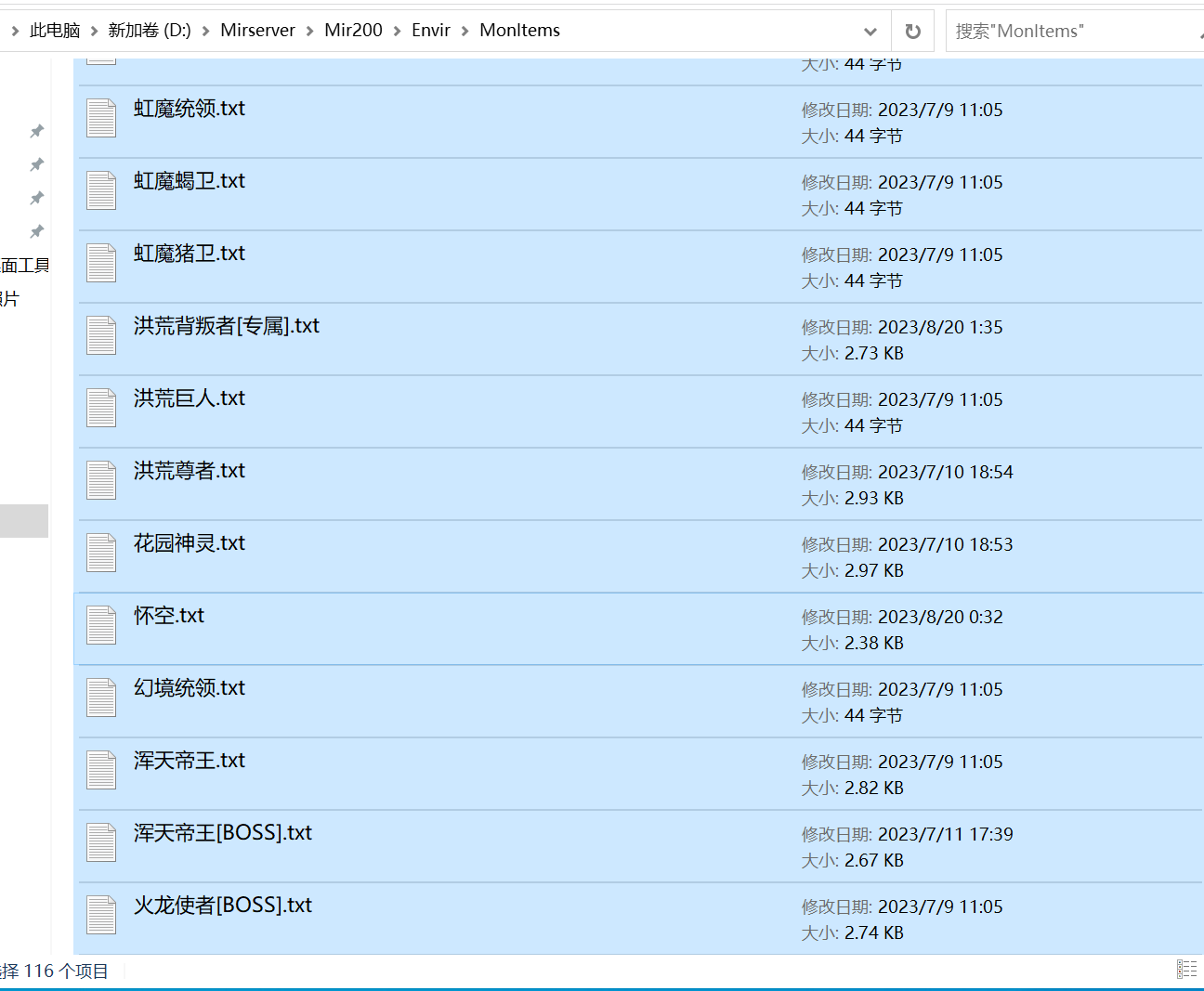
Task: Click the icon next to 浑天帝王.txt
Action: click(101, 770)
